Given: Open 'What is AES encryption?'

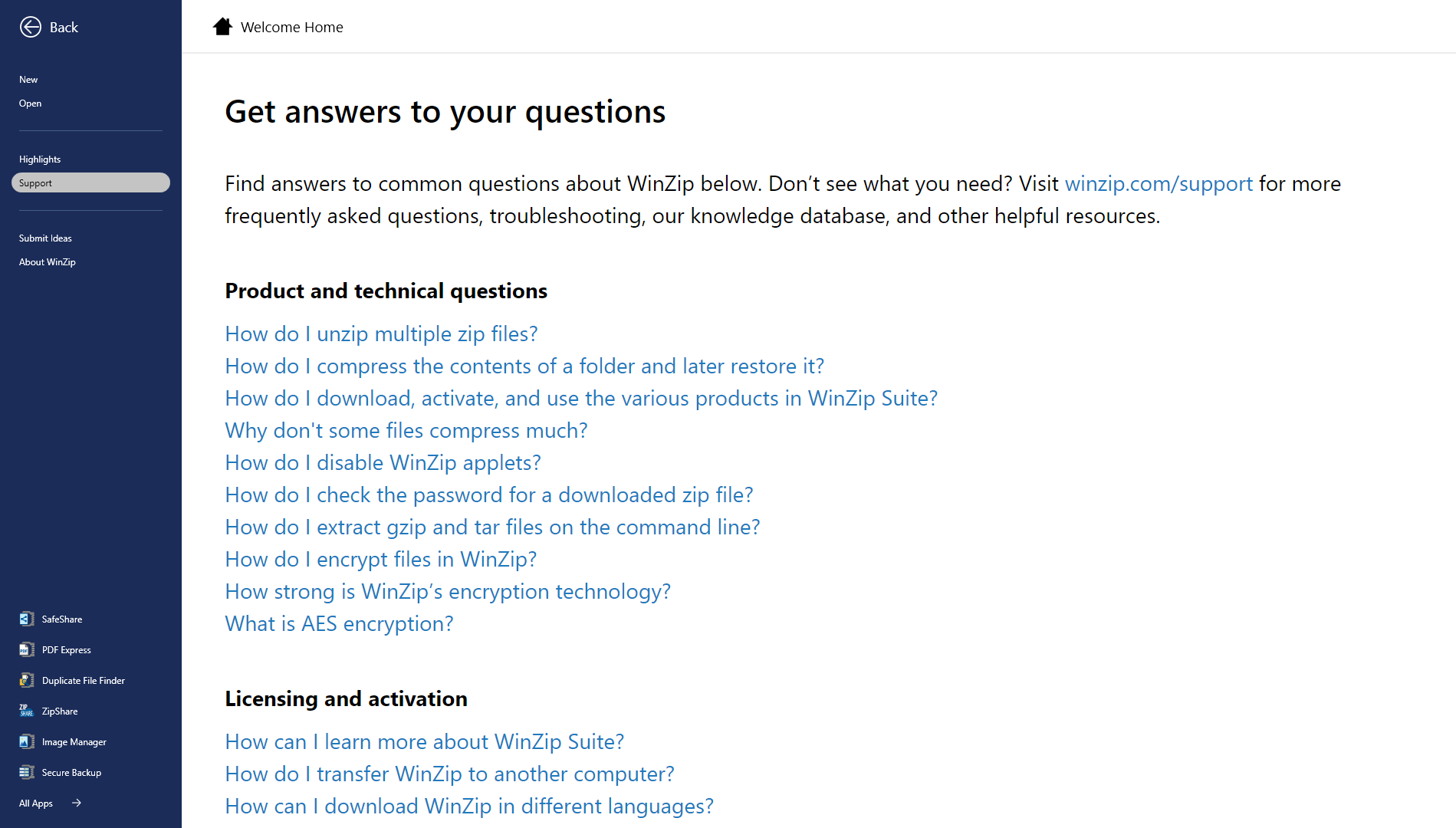Looking at the screenshot, I should click(339, 623).
